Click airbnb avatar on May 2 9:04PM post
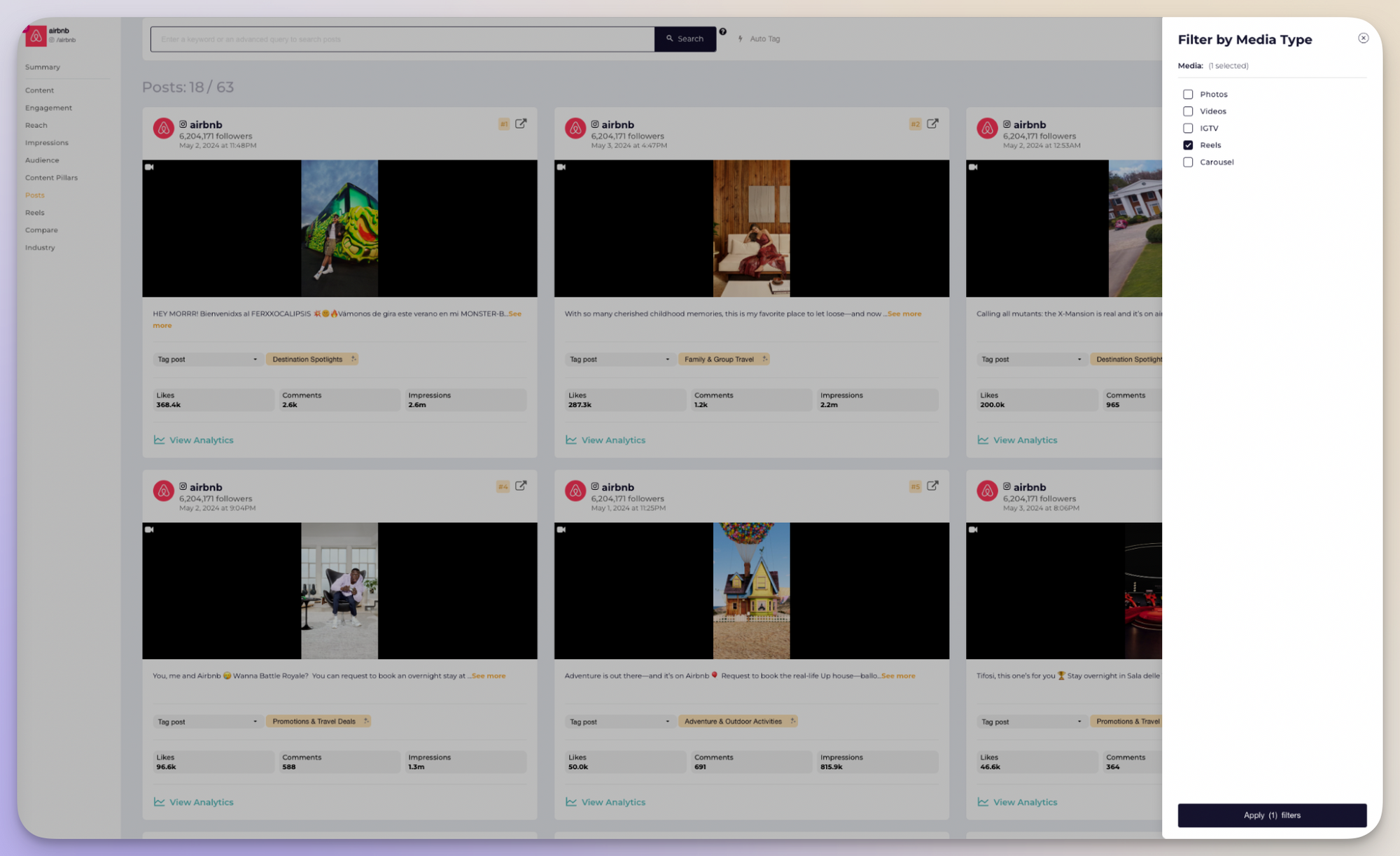 [x=163, y=491]
